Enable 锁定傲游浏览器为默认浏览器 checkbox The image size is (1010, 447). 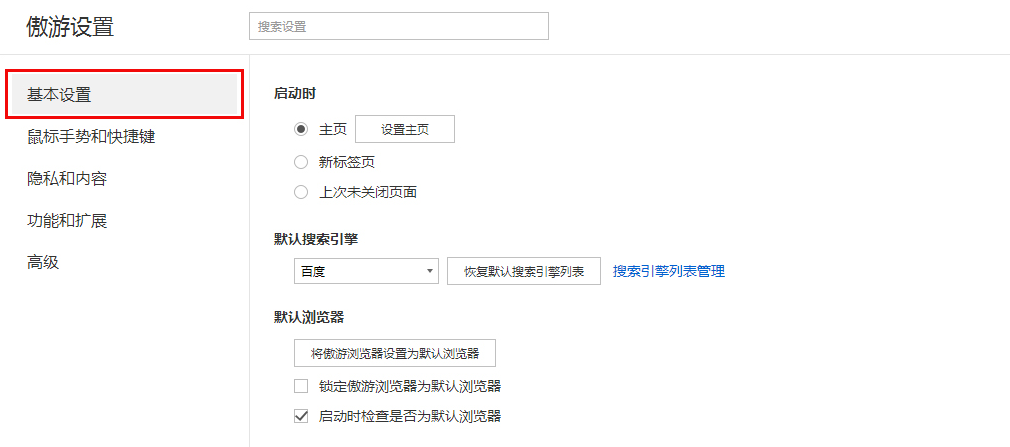(x=301, y=386)
